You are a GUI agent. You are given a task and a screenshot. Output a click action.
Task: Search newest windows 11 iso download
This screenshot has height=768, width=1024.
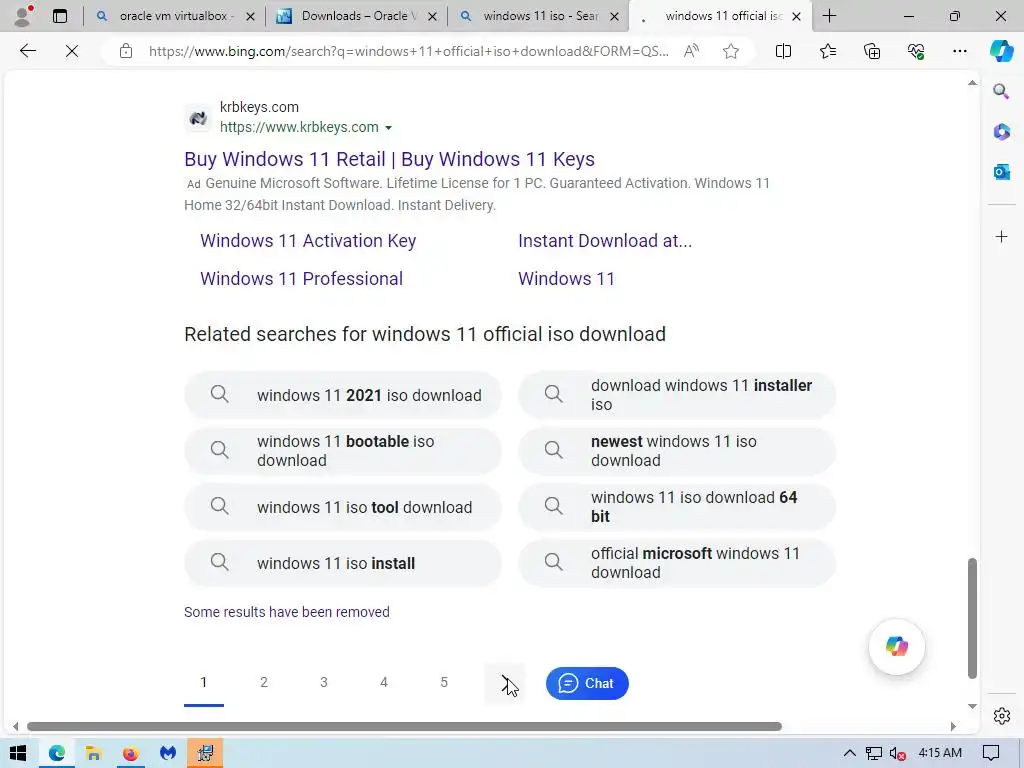click(677, 451)
